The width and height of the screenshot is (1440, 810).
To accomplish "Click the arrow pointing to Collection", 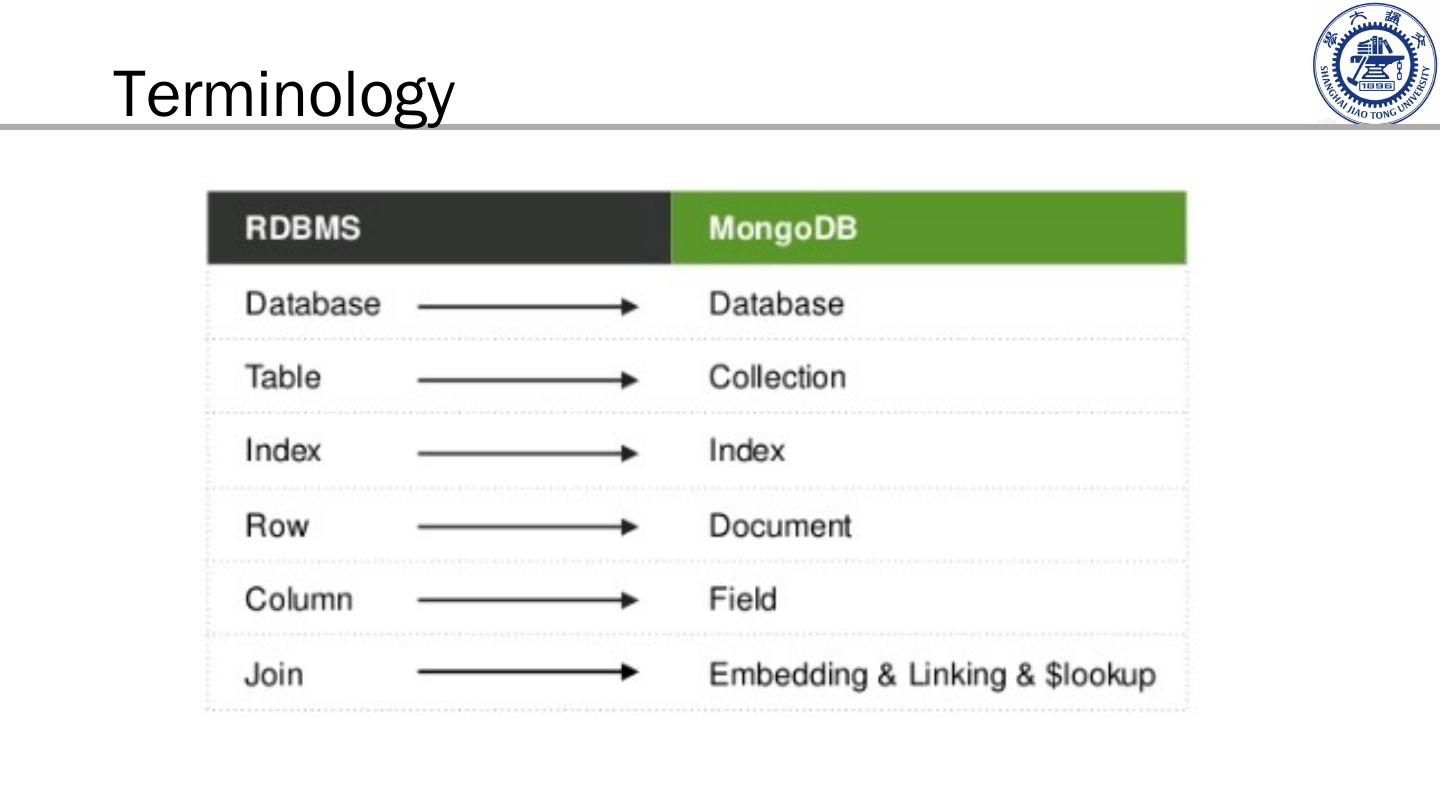I will point(527,379).
